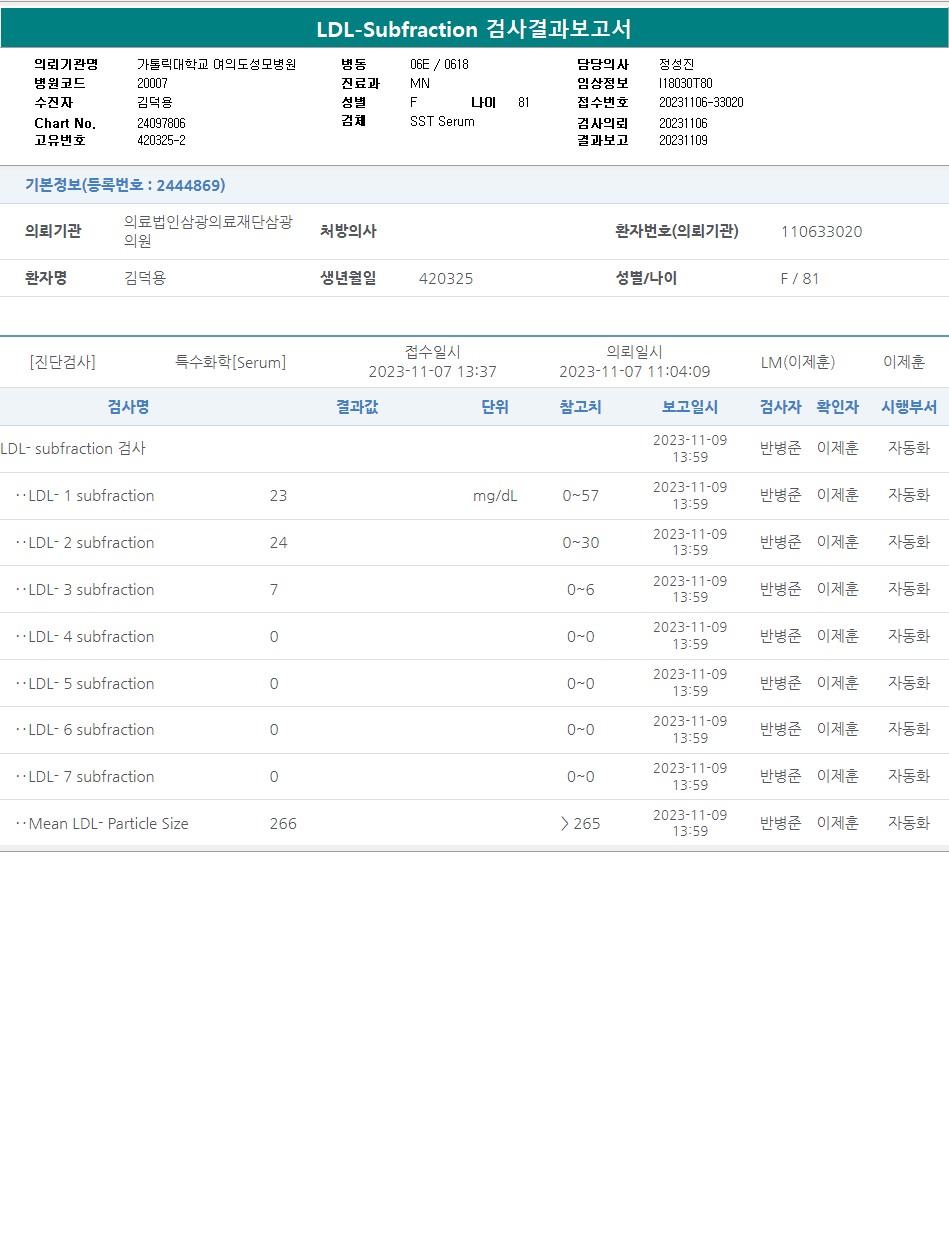949x1241 pixels.
Task: Click the 단위 column header
Action: (x=495, y=407)
